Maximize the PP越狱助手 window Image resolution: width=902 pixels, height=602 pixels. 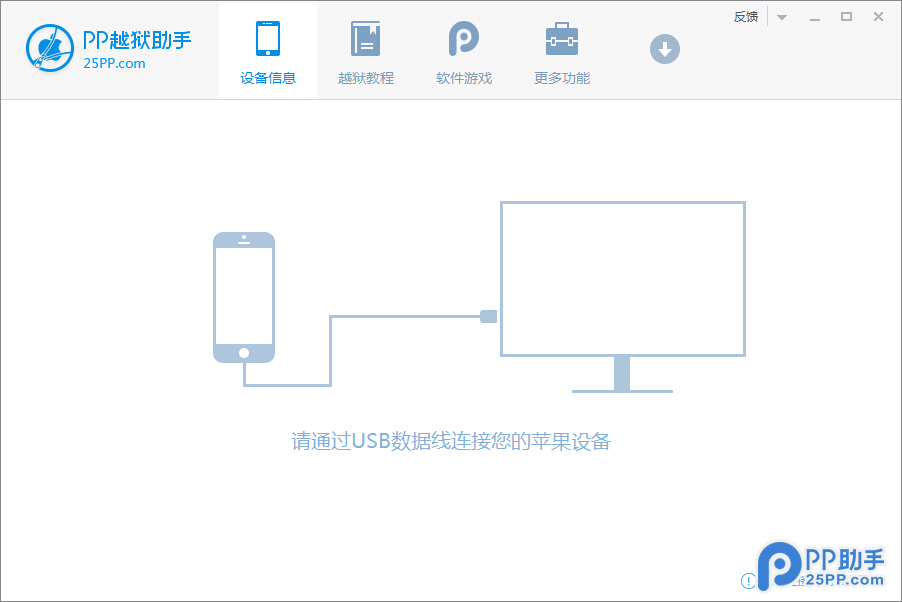coord(846,17)
